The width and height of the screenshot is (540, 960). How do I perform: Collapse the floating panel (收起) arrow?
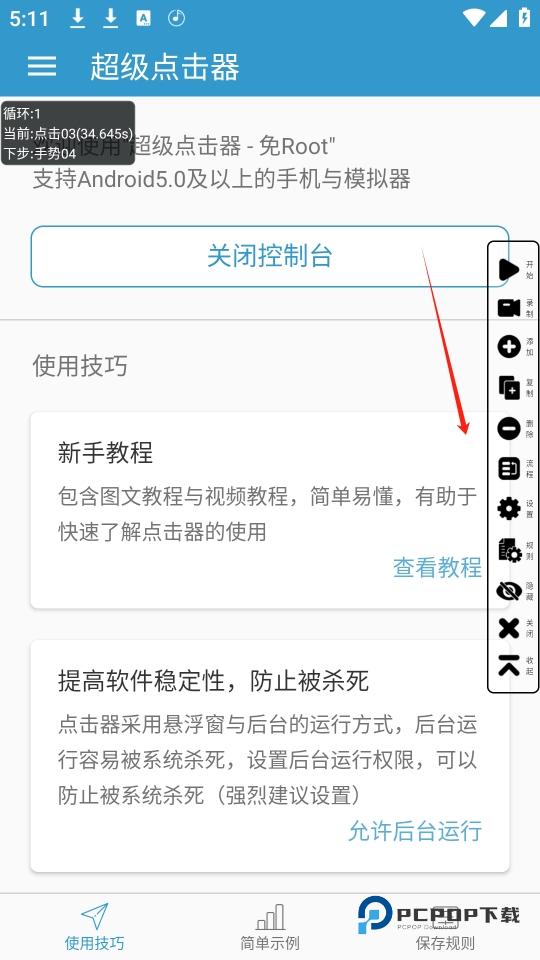[509, 665]
